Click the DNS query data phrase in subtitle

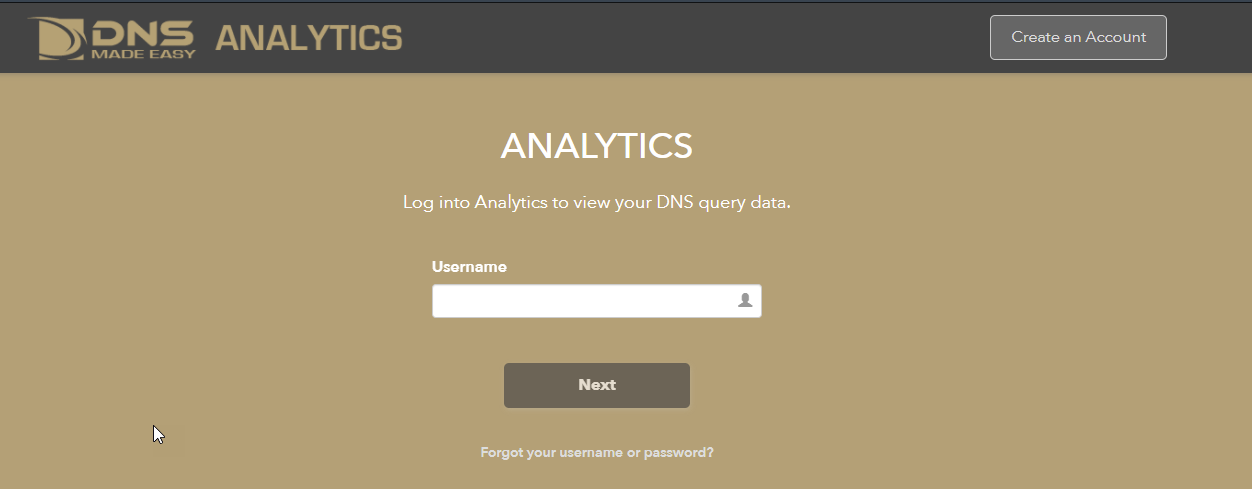pyautogui.click(x=723, y=202)
